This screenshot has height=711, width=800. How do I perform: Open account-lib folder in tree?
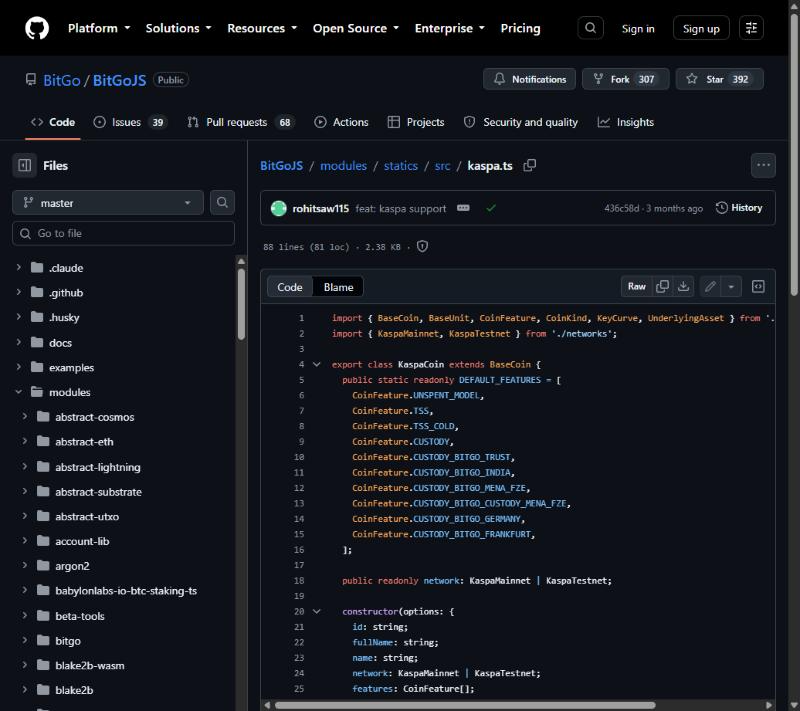(82, 541)
